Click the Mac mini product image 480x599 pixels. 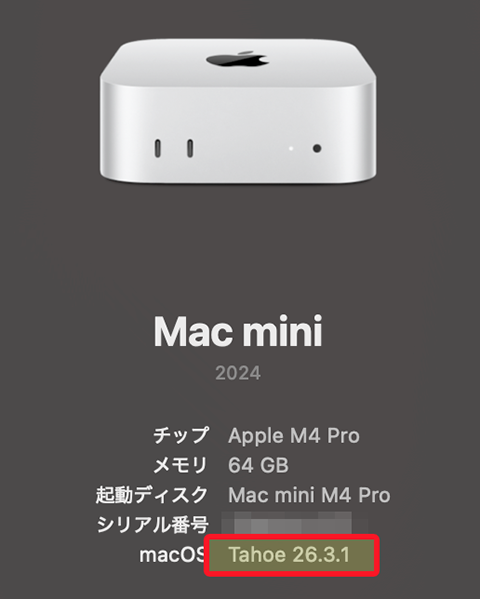(x=238, y=110)
